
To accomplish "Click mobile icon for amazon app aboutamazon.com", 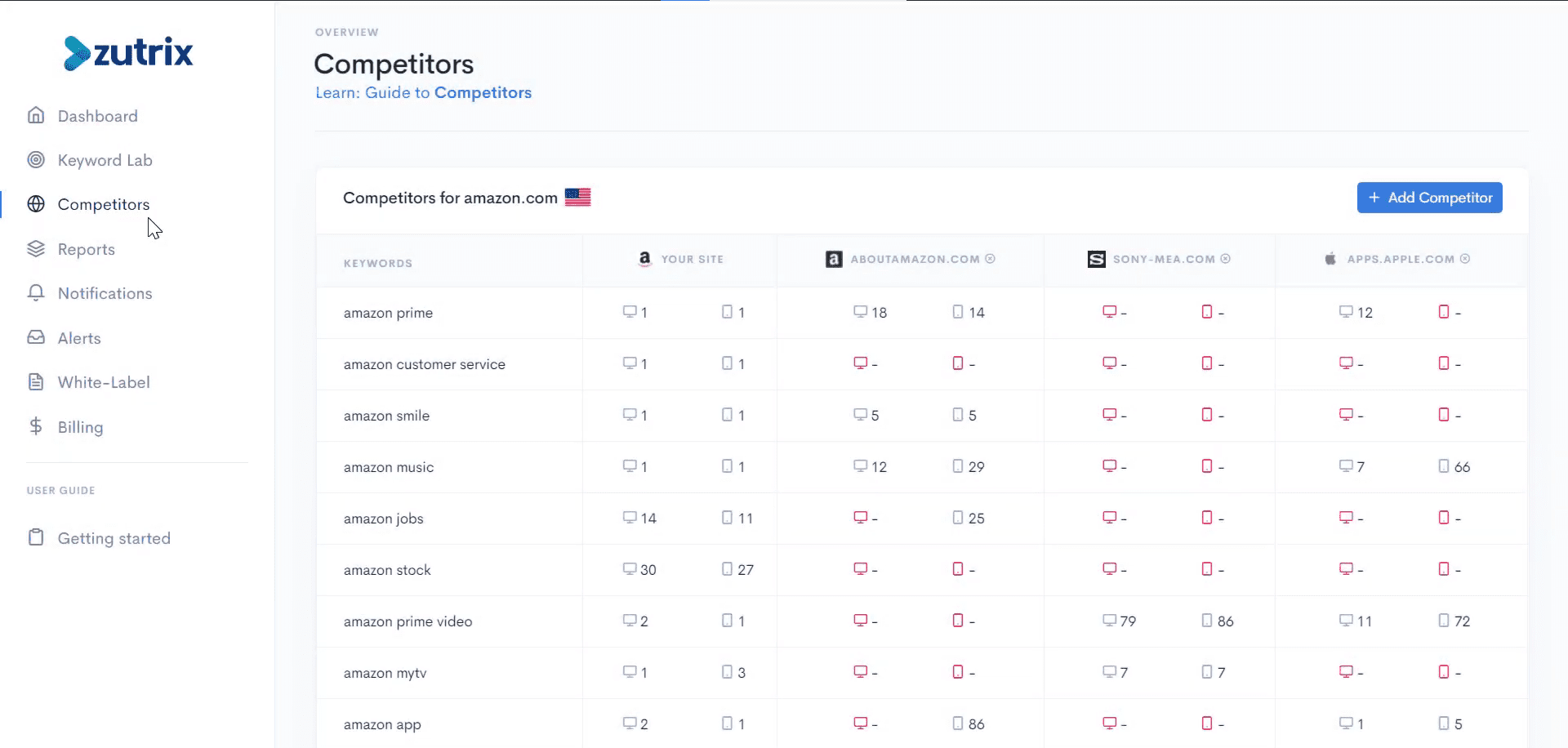I will [958, 724].
